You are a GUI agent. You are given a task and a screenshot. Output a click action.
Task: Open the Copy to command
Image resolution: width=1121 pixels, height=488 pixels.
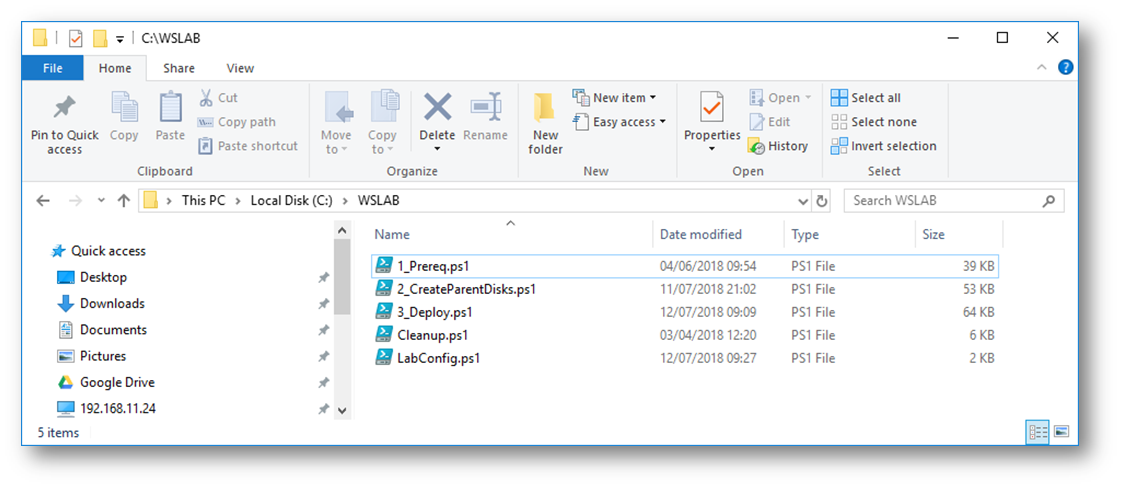point(382,121)
